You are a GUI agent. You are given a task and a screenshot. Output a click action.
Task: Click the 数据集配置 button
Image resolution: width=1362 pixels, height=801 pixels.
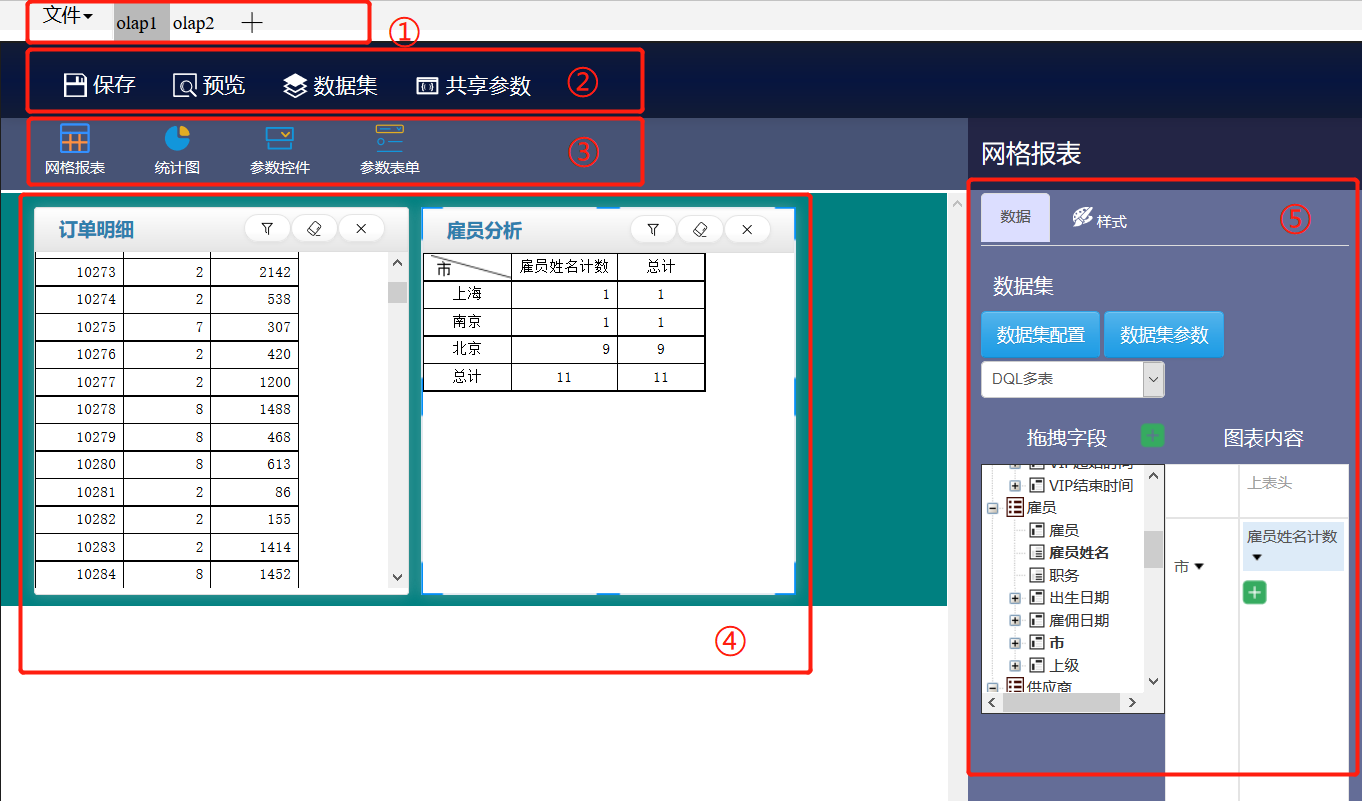tap(1041, 335)
